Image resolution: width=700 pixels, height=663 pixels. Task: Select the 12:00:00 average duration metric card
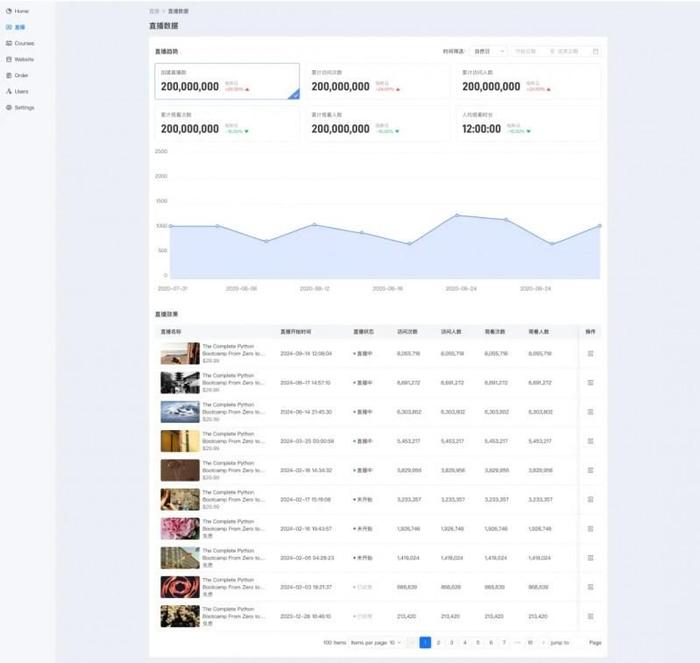tap(528, 124)
